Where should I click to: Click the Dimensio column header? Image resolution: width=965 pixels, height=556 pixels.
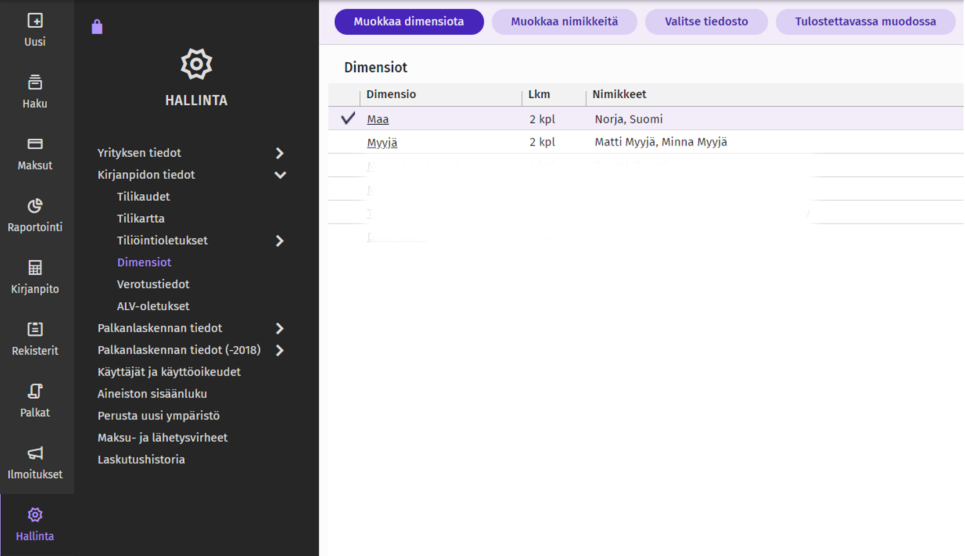tap(391, 94)
